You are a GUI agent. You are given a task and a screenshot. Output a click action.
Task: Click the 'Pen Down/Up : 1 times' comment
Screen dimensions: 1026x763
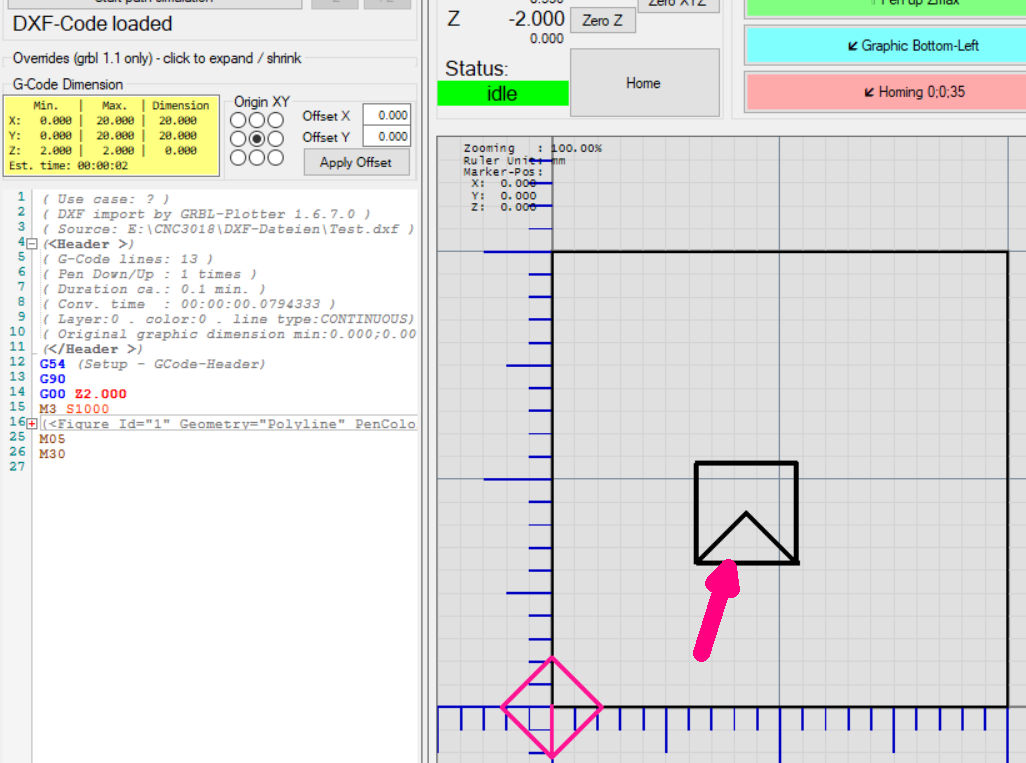click(x=149, y=274)
